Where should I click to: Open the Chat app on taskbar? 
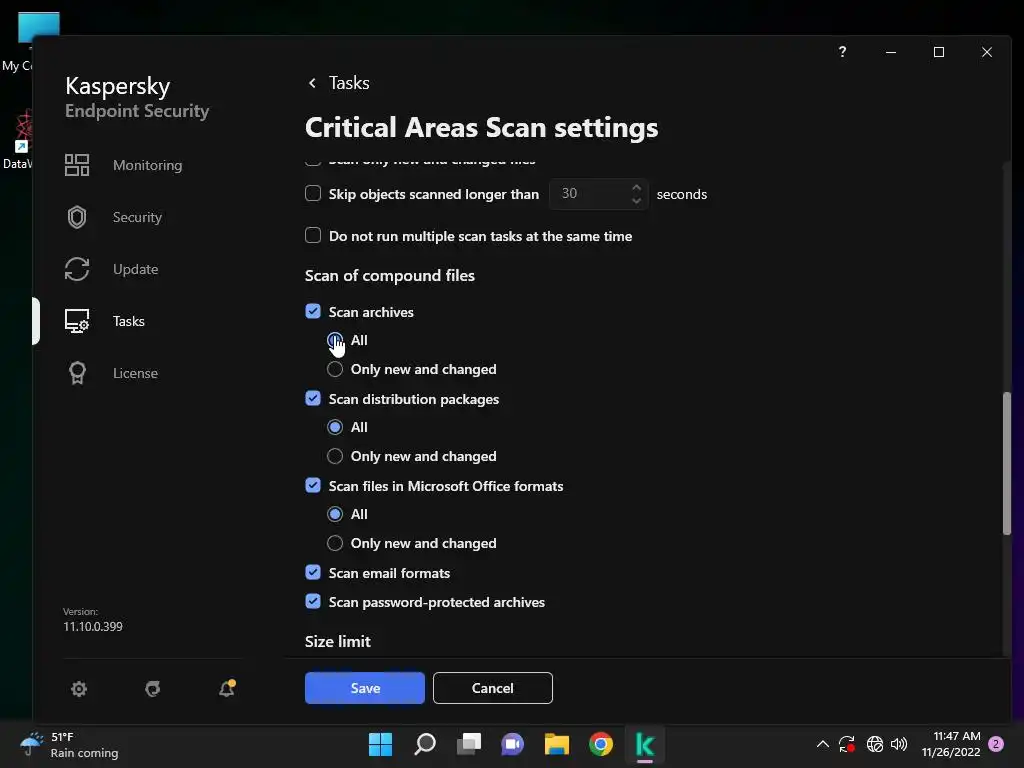click(x=513, y=744)
